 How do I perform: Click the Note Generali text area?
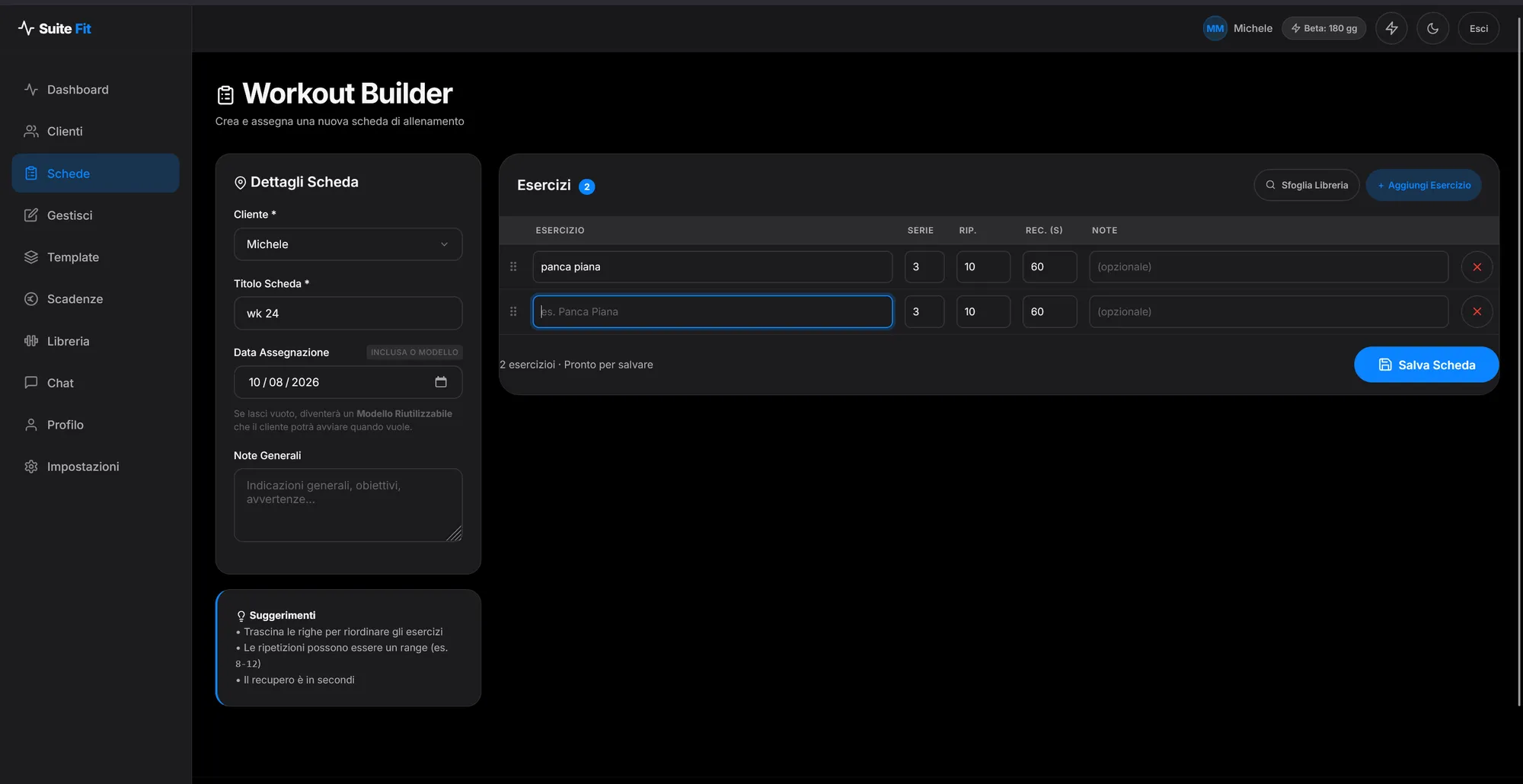coord(348,505)
